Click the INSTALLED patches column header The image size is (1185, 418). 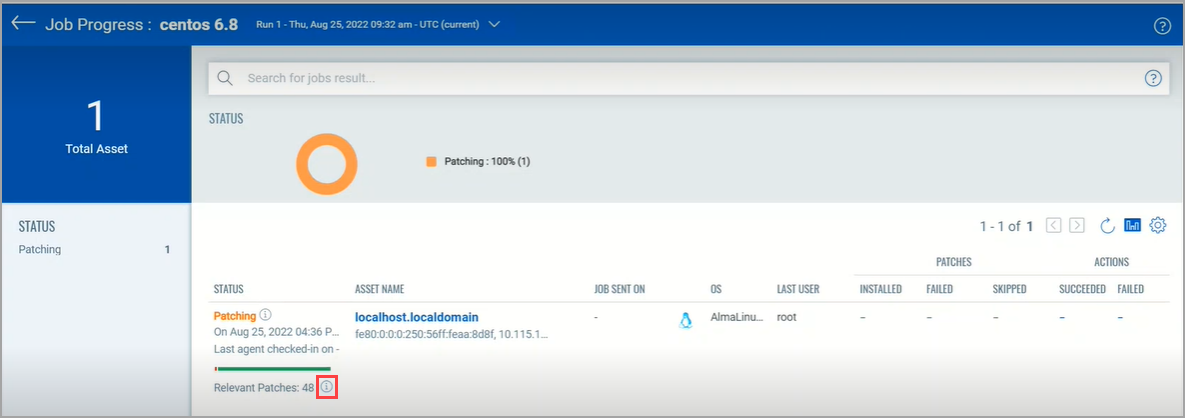(x=880, y=290)
